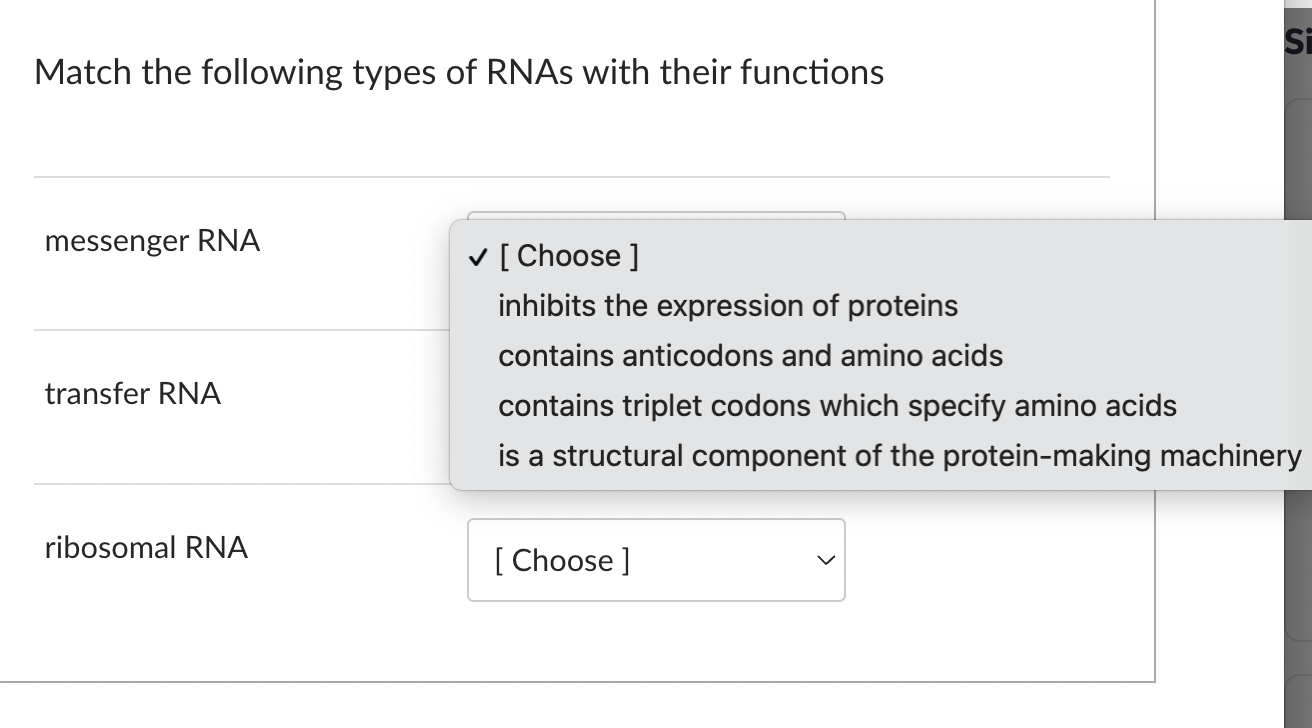Select 'inhibits the expression of proteins'
1312x728 pixels.
728,306
